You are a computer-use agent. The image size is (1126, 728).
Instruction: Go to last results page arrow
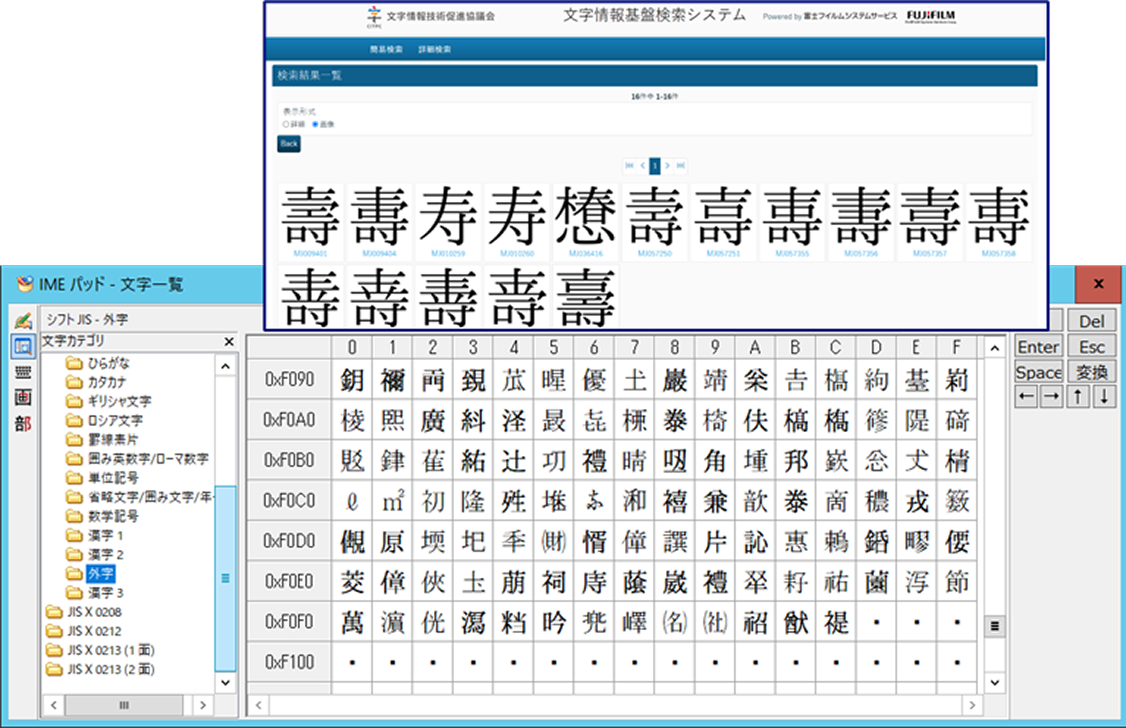(681, 165)
